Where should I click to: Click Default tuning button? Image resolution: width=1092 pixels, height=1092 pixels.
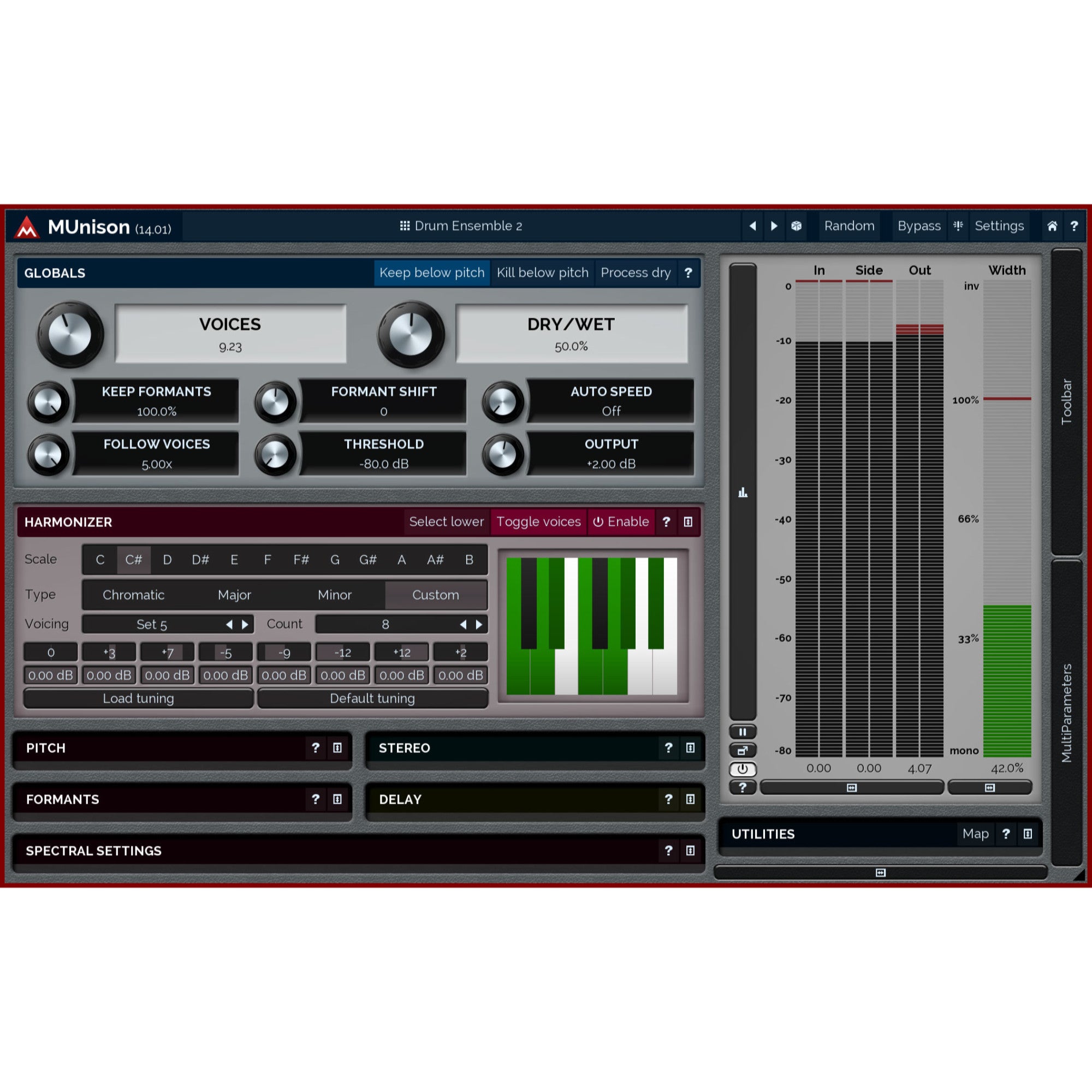372,699
